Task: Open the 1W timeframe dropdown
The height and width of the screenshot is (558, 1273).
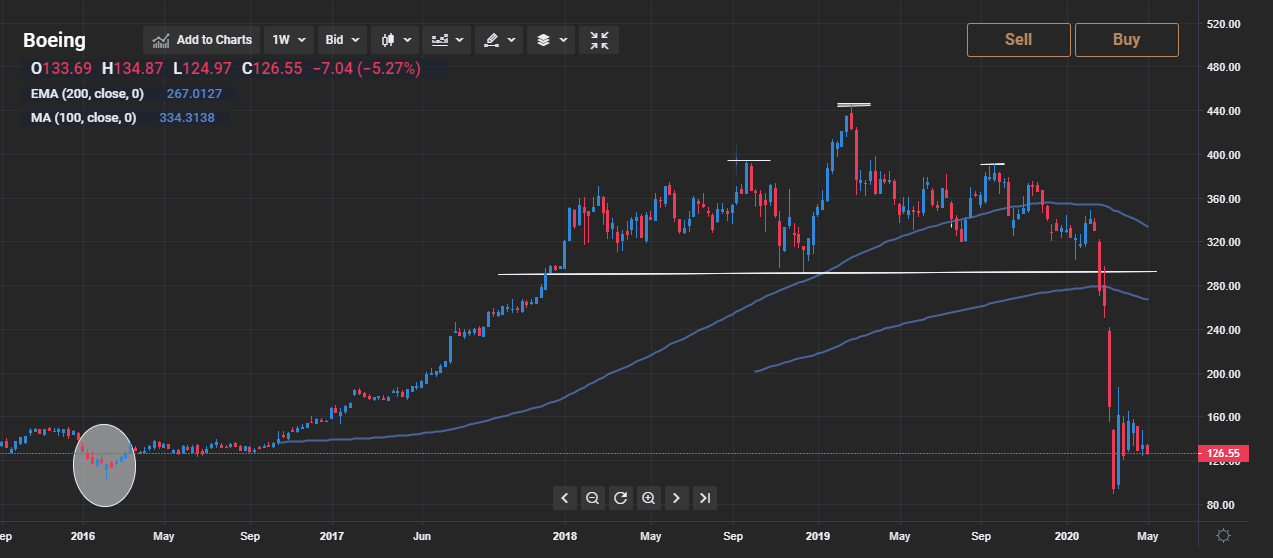Action: pyautogui.click(x=289, y=40)
